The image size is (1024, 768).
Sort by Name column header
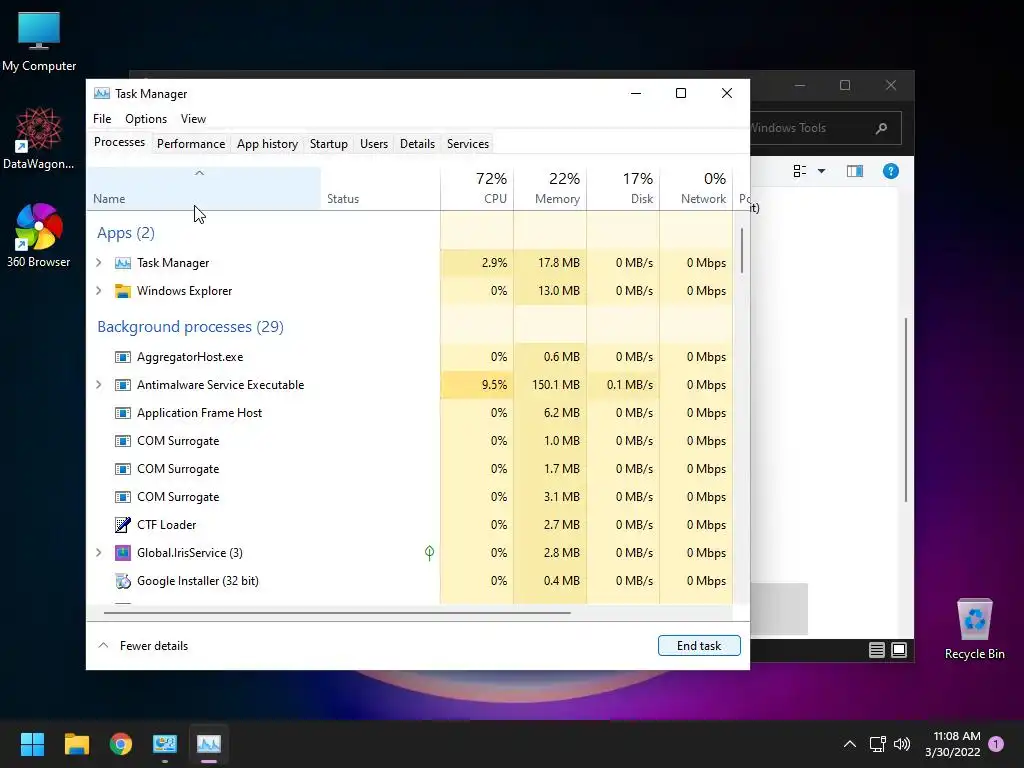203,188
